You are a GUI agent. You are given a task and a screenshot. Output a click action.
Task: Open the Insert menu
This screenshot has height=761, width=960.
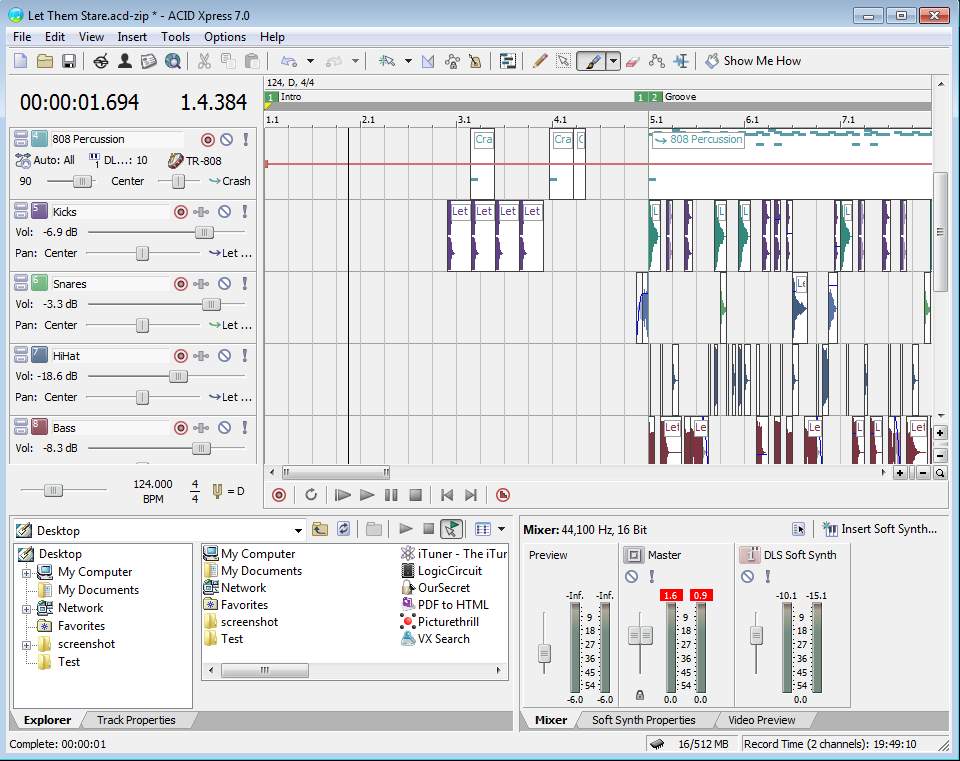click(x=132, y=37)
